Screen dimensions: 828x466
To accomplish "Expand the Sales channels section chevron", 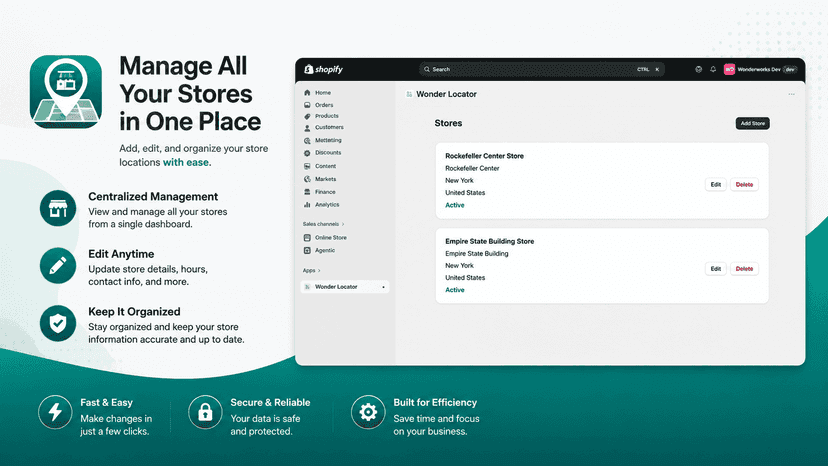I will click(x=343, y=224).
